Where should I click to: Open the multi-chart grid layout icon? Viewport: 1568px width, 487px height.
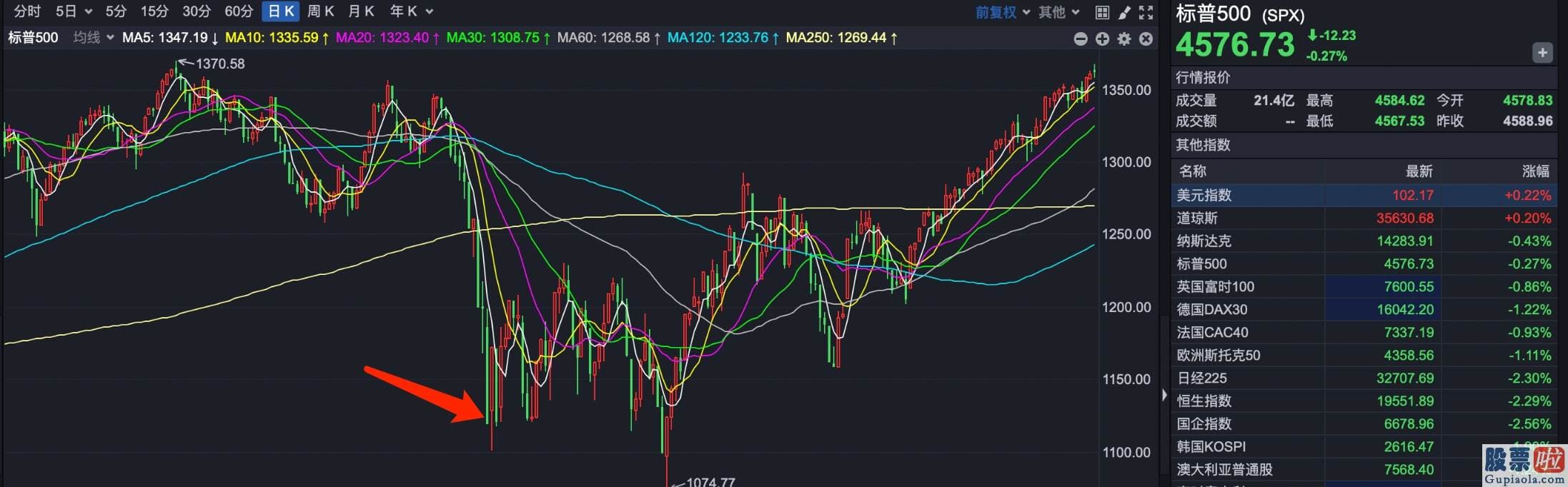coord(1102,12)
